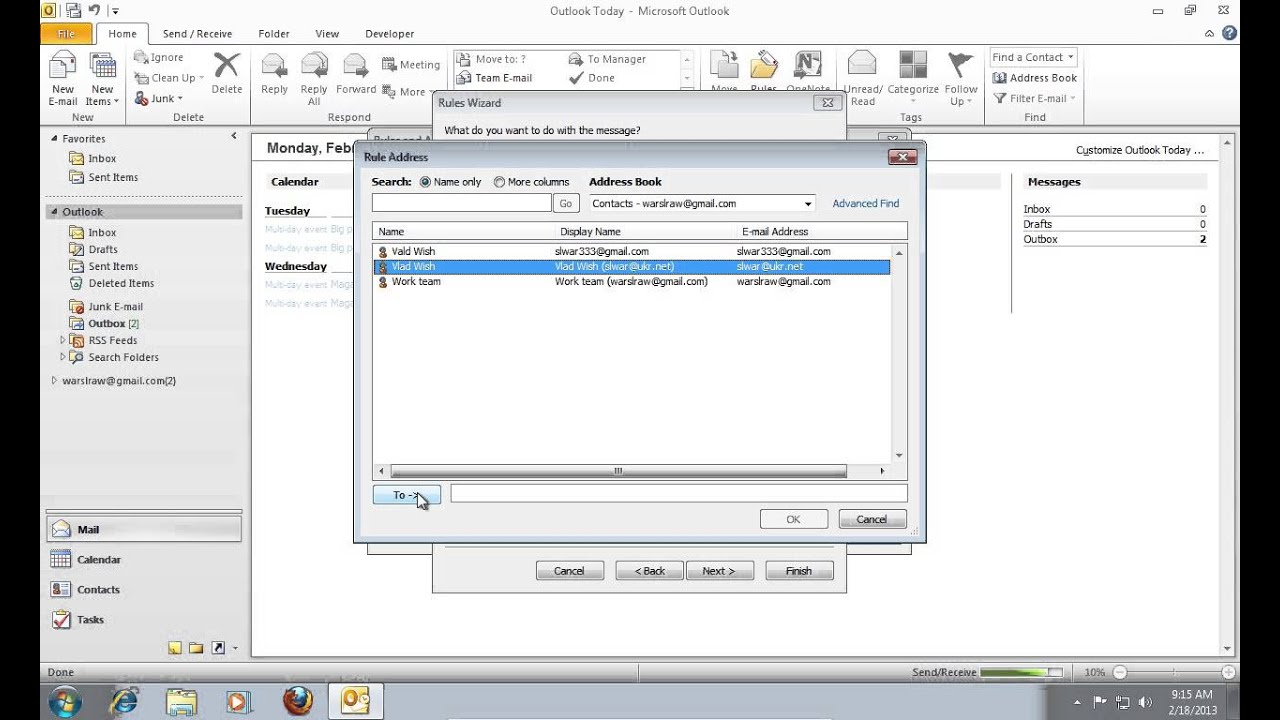The height and width of the screenshot is (720, 1280).
Task: Click the Go search button
Action: pos(565,203)
